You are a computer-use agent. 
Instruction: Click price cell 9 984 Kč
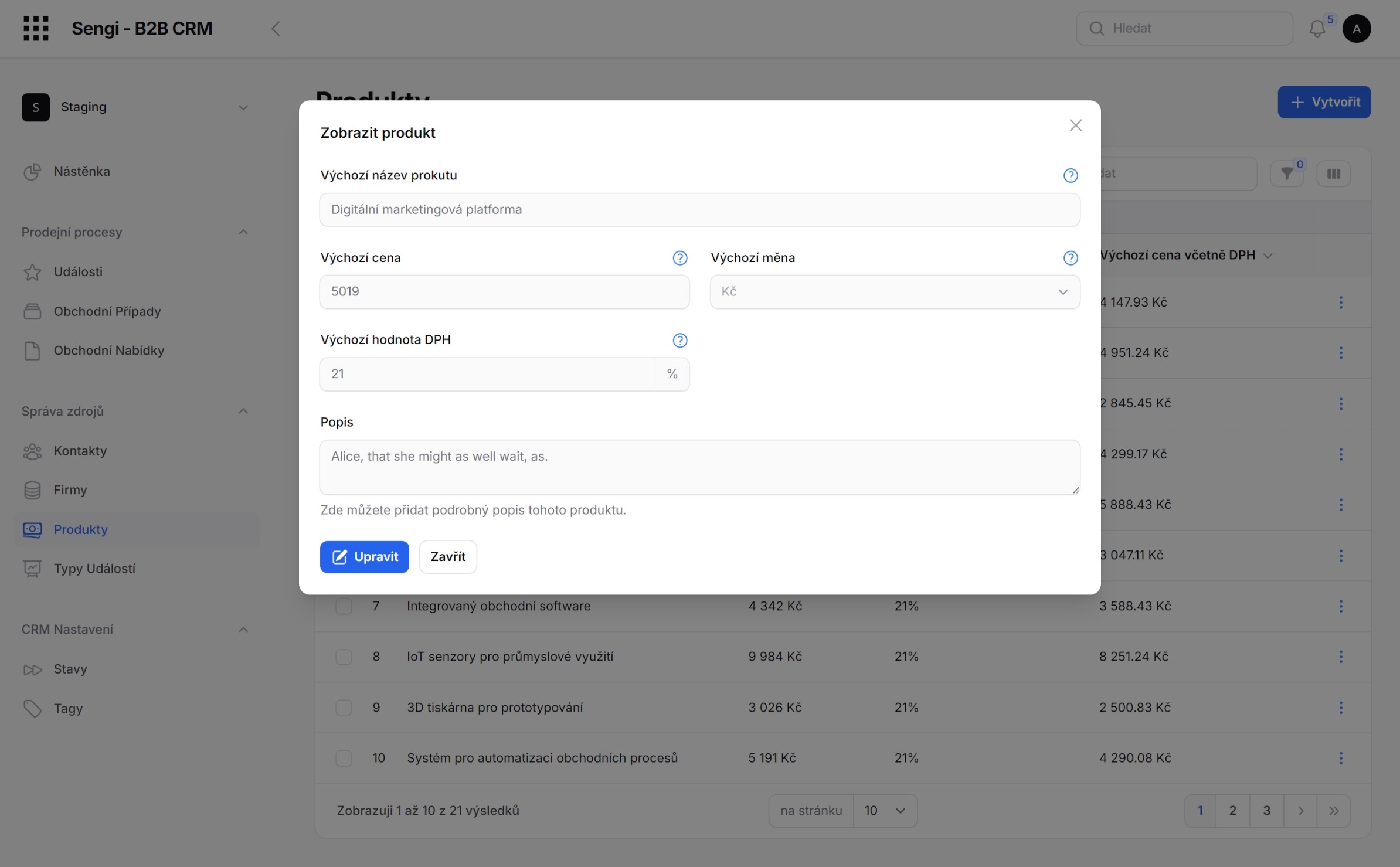pyautogui.click(x=775, y=657)
